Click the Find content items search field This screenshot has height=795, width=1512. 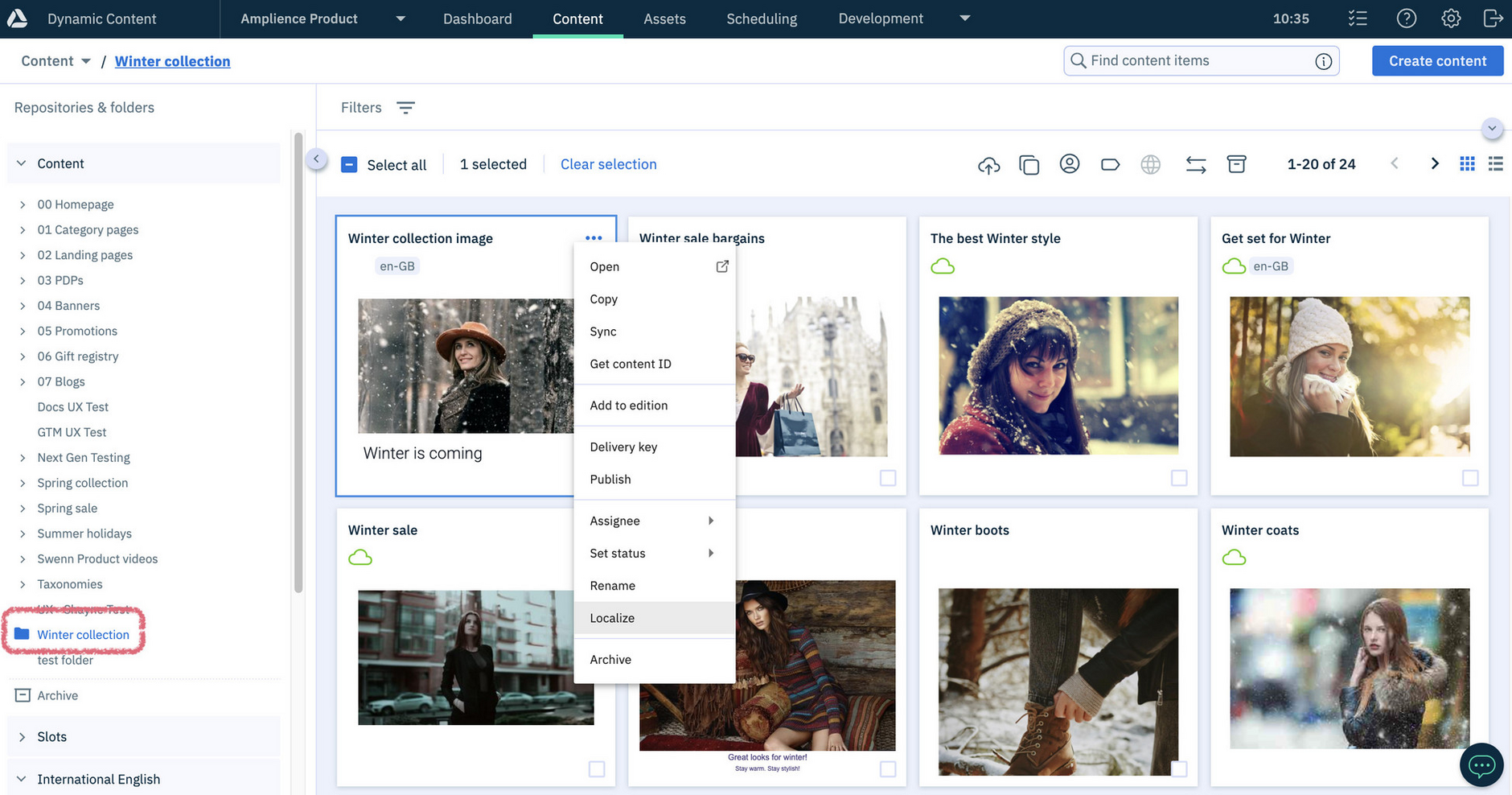pyautogui.click(x=1201, y=61)
